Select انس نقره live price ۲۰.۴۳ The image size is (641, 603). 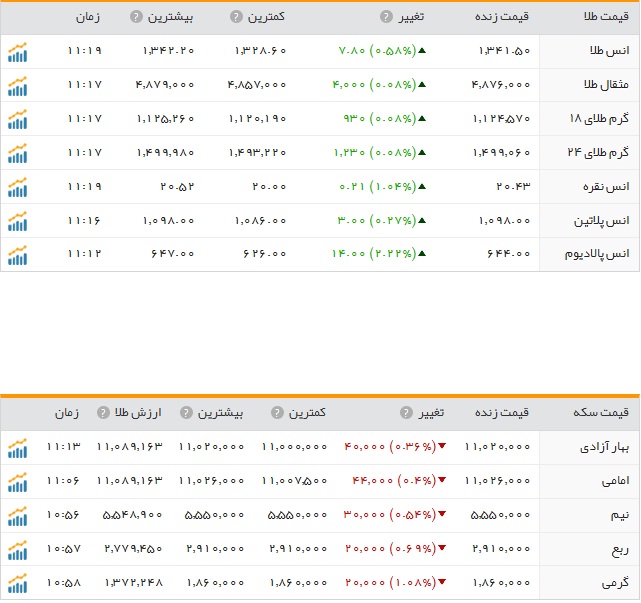[x=513, y=187]
